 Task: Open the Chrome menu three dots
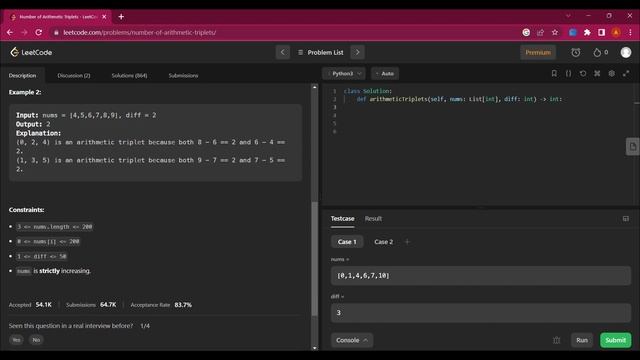(630, 32)
